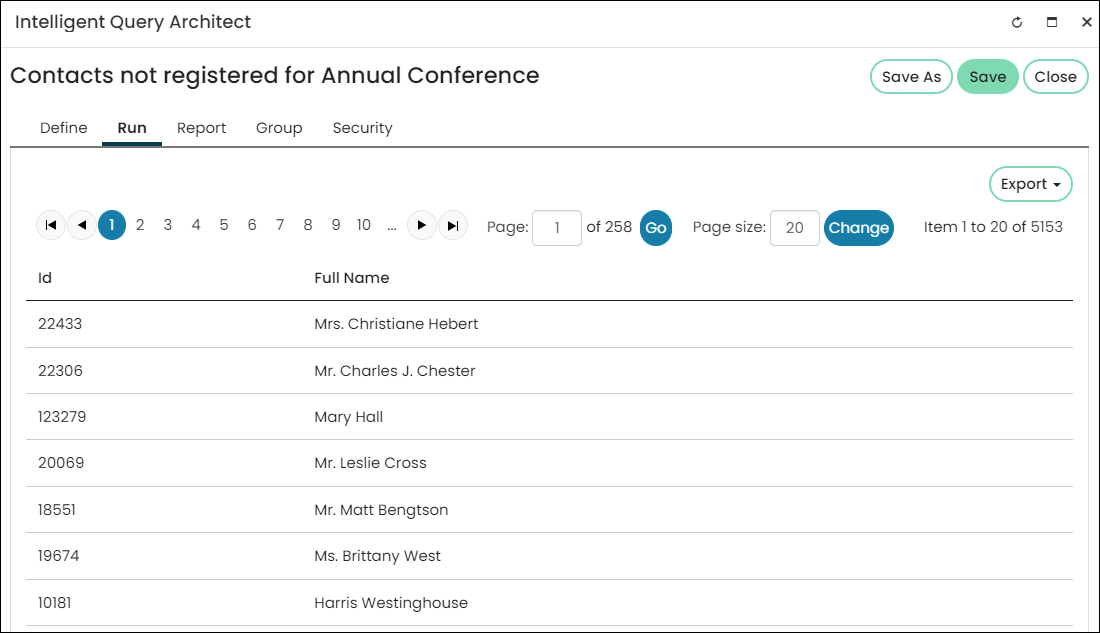
Task: Click the Id column header
Action: (45, 278)
